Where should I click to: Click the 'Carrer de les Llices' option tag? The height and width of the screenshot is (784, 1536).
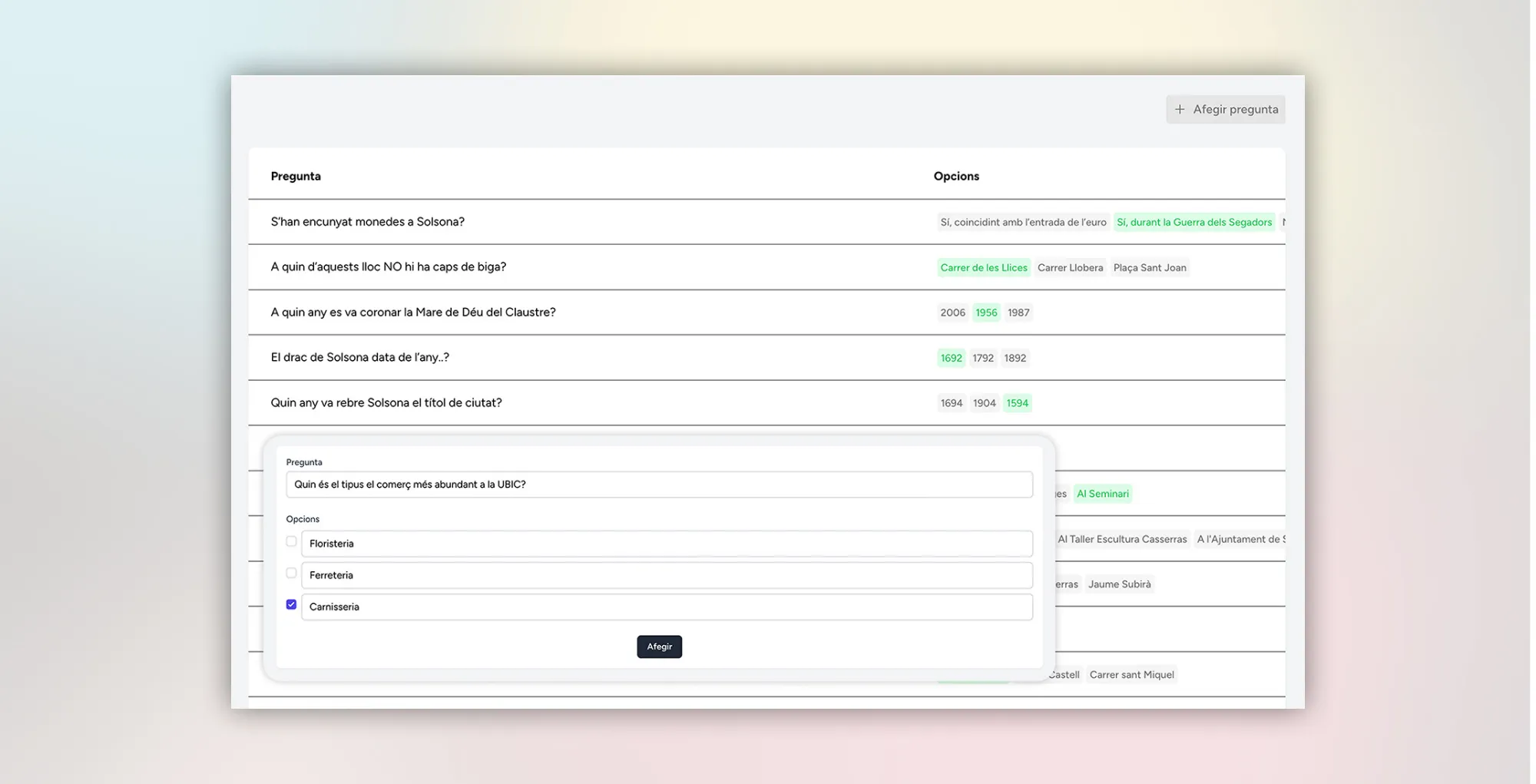tap(984, 268)
